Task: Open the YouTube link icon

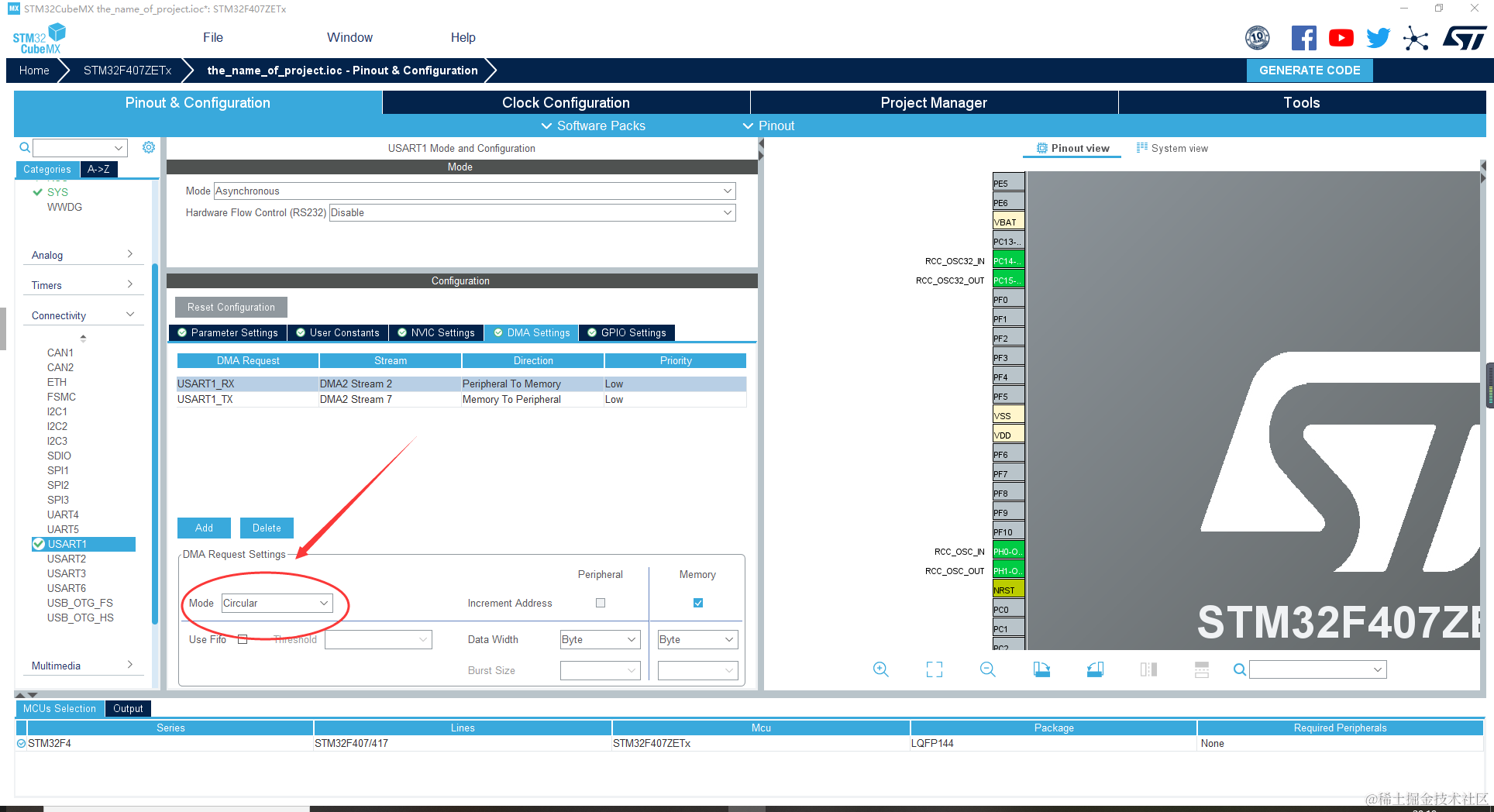Action: click(1341, 38)
